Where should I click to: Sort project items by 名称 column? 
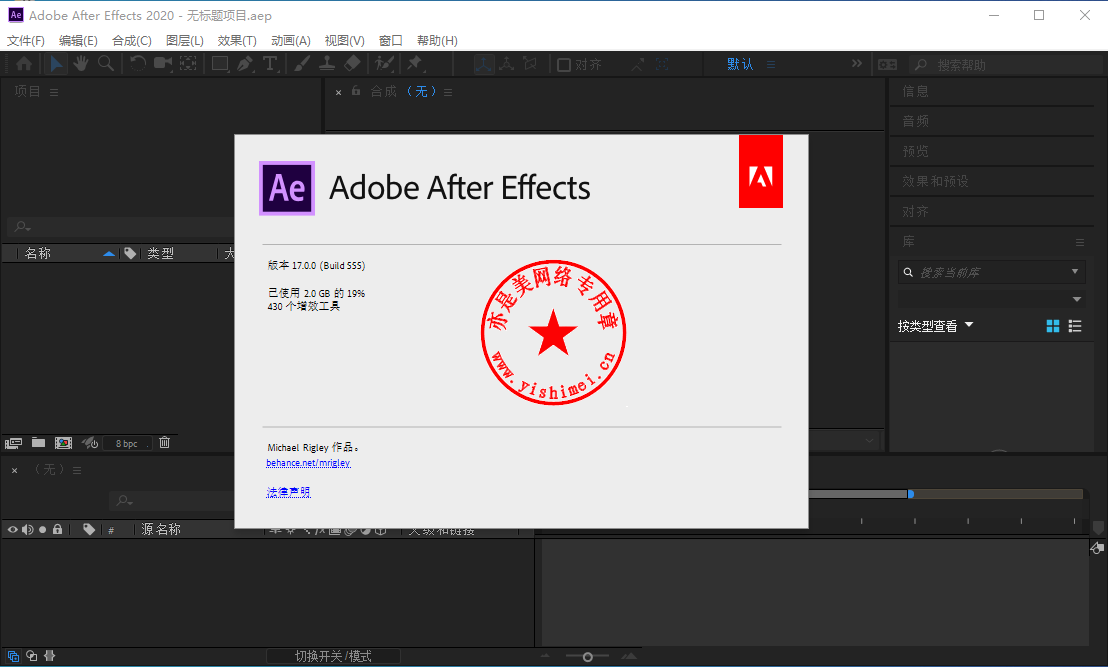(37, 253)
